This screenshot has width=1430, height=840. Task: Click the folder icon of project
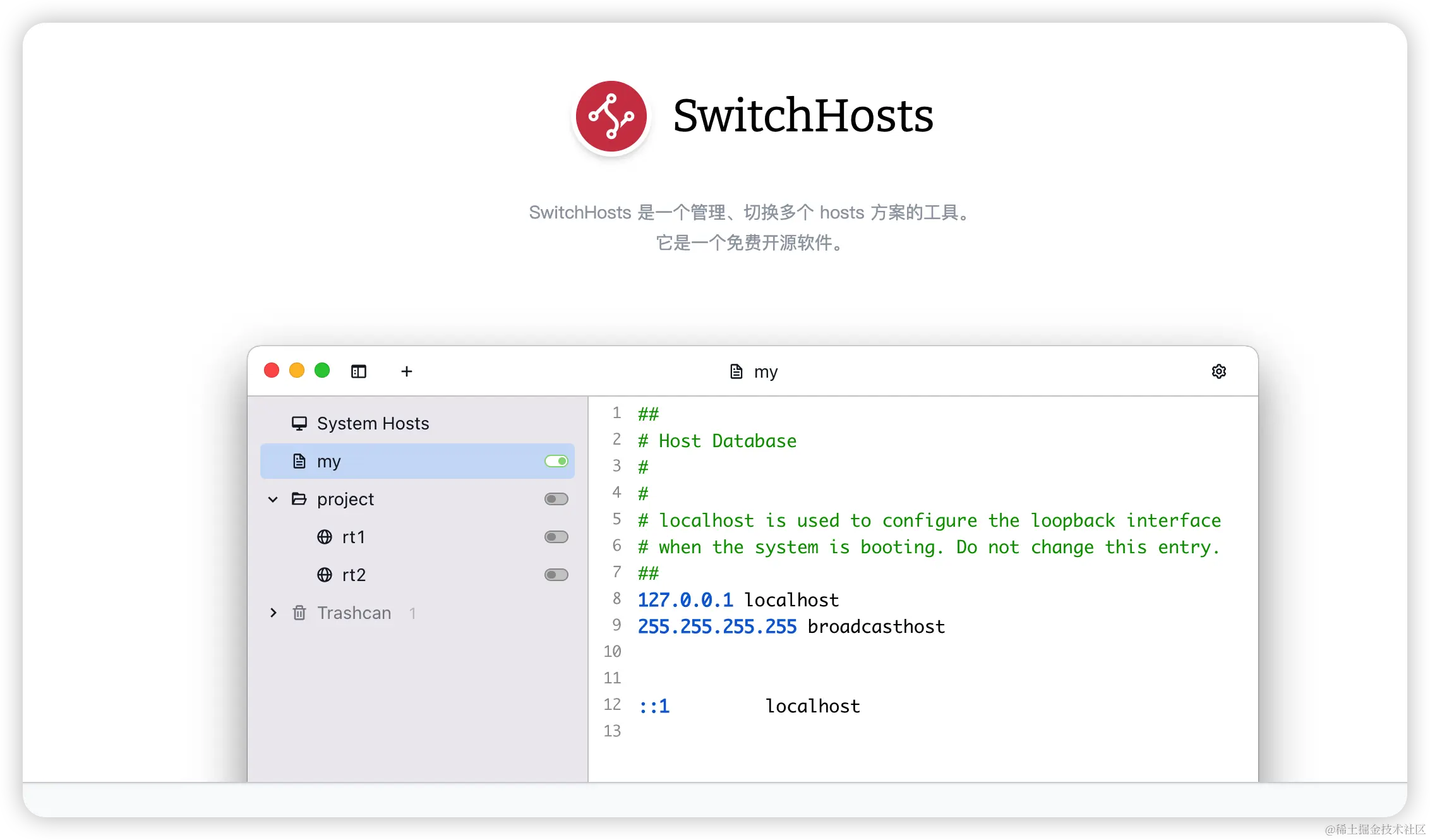[x=299, y=499]
